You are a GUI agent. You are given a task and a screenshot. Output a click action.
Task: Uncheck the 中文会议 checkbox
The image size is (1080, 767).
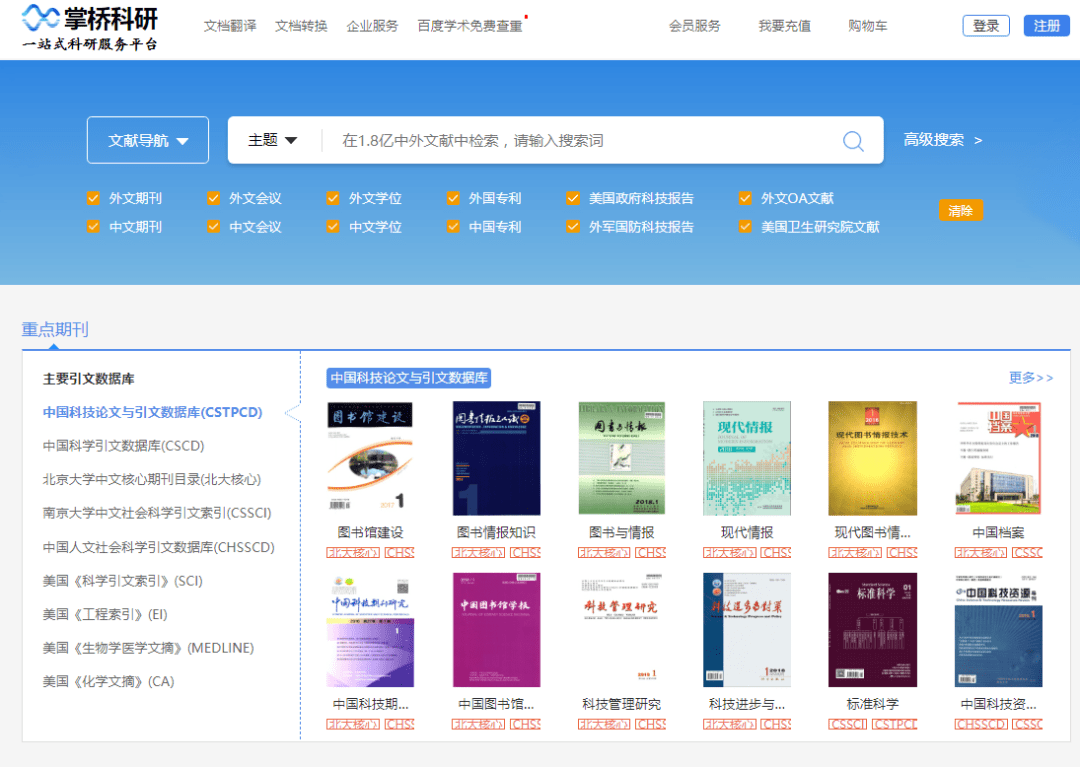click(x=214, y=227)
